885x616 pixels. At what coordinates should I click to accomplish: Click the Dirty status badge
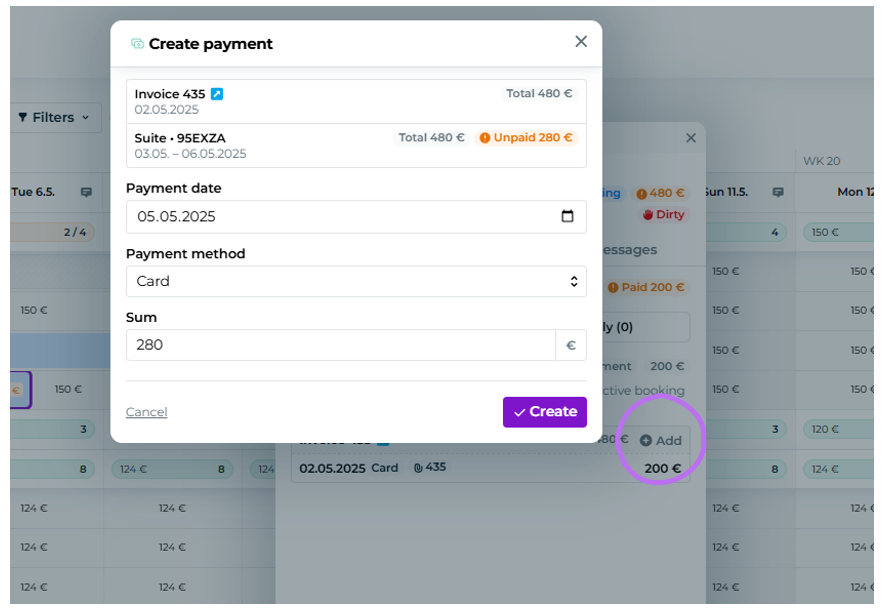(x=664, y=215)
